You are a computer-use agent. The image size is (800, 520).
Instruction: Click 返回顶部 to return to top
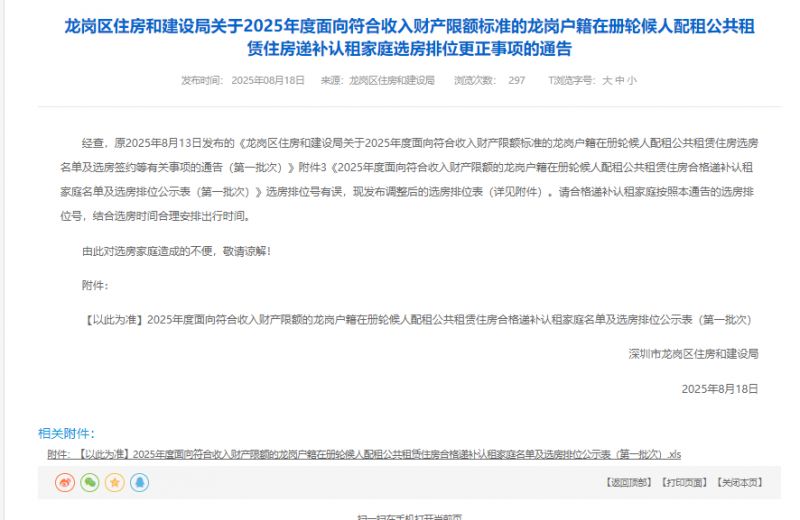coord(628,483)
